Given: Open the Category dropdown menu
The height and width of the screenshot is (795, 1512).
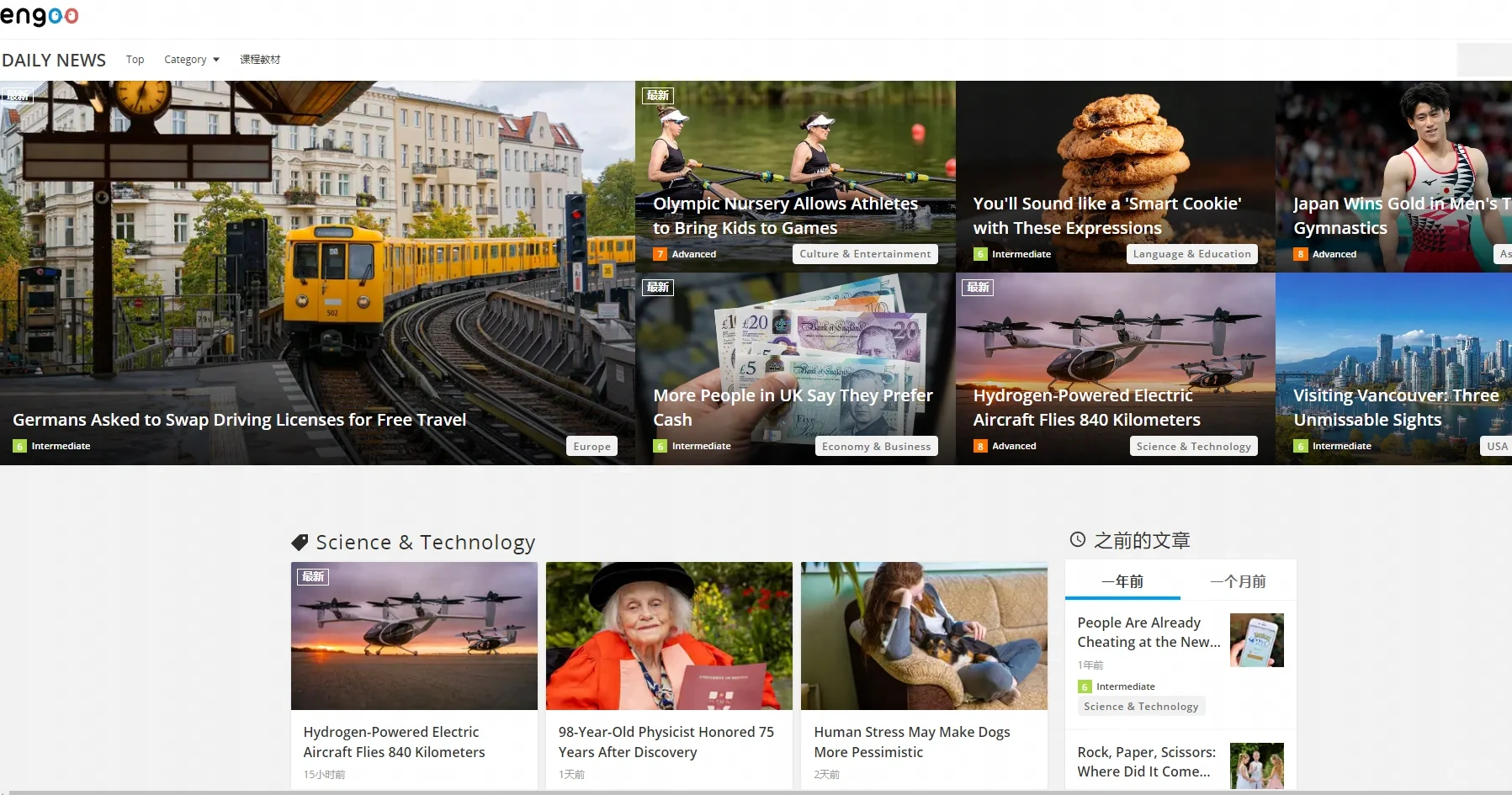Looking at the screenshot, I should (192, 60).
